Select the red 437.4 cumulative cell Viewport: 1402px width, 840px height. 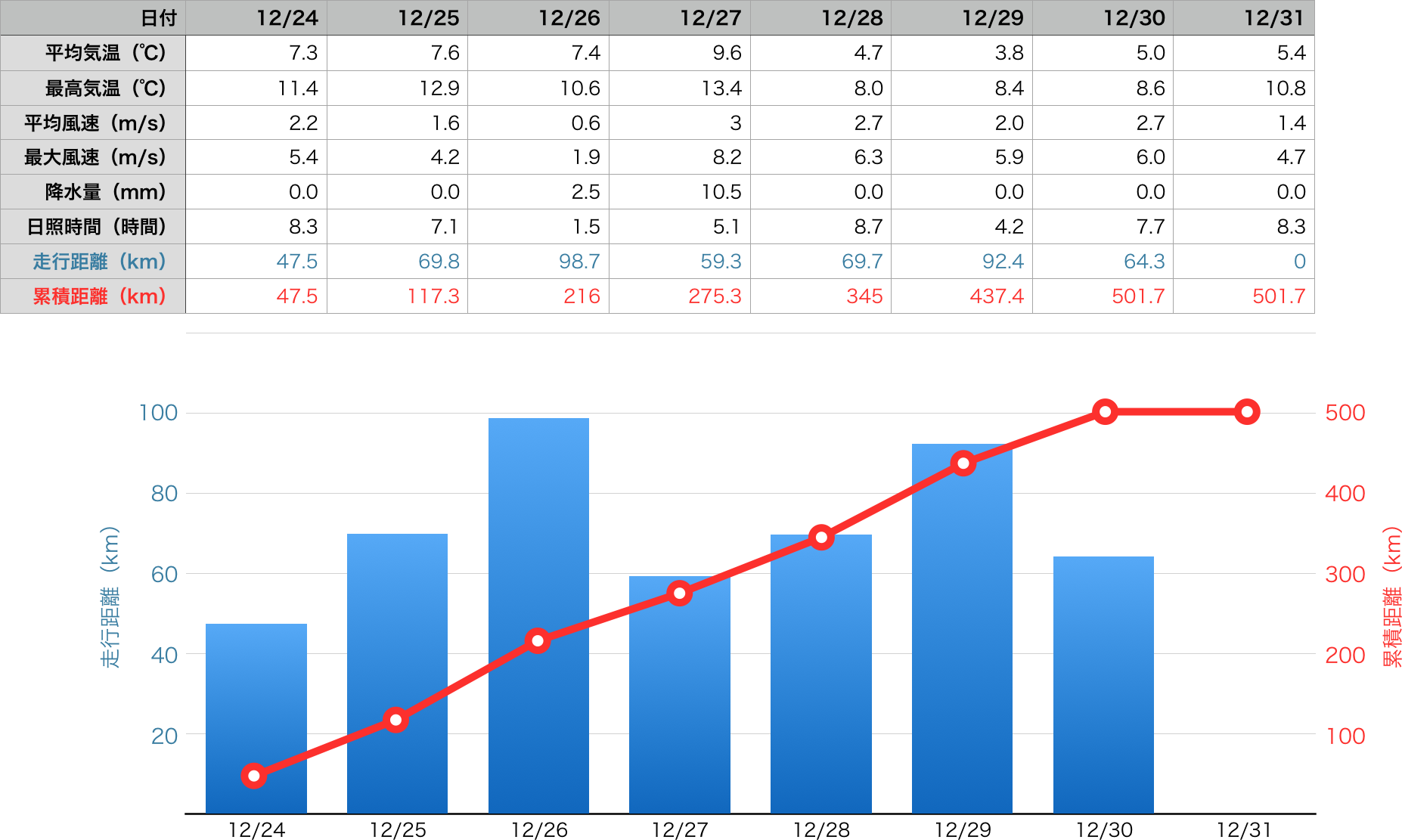point(962,296)
